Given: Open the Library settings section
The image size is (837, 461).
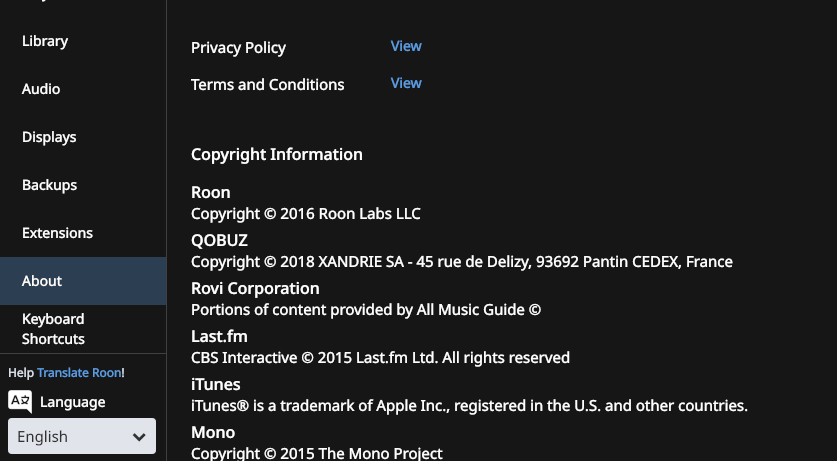Looking at the screenshot, I should [x=45, y=41].
